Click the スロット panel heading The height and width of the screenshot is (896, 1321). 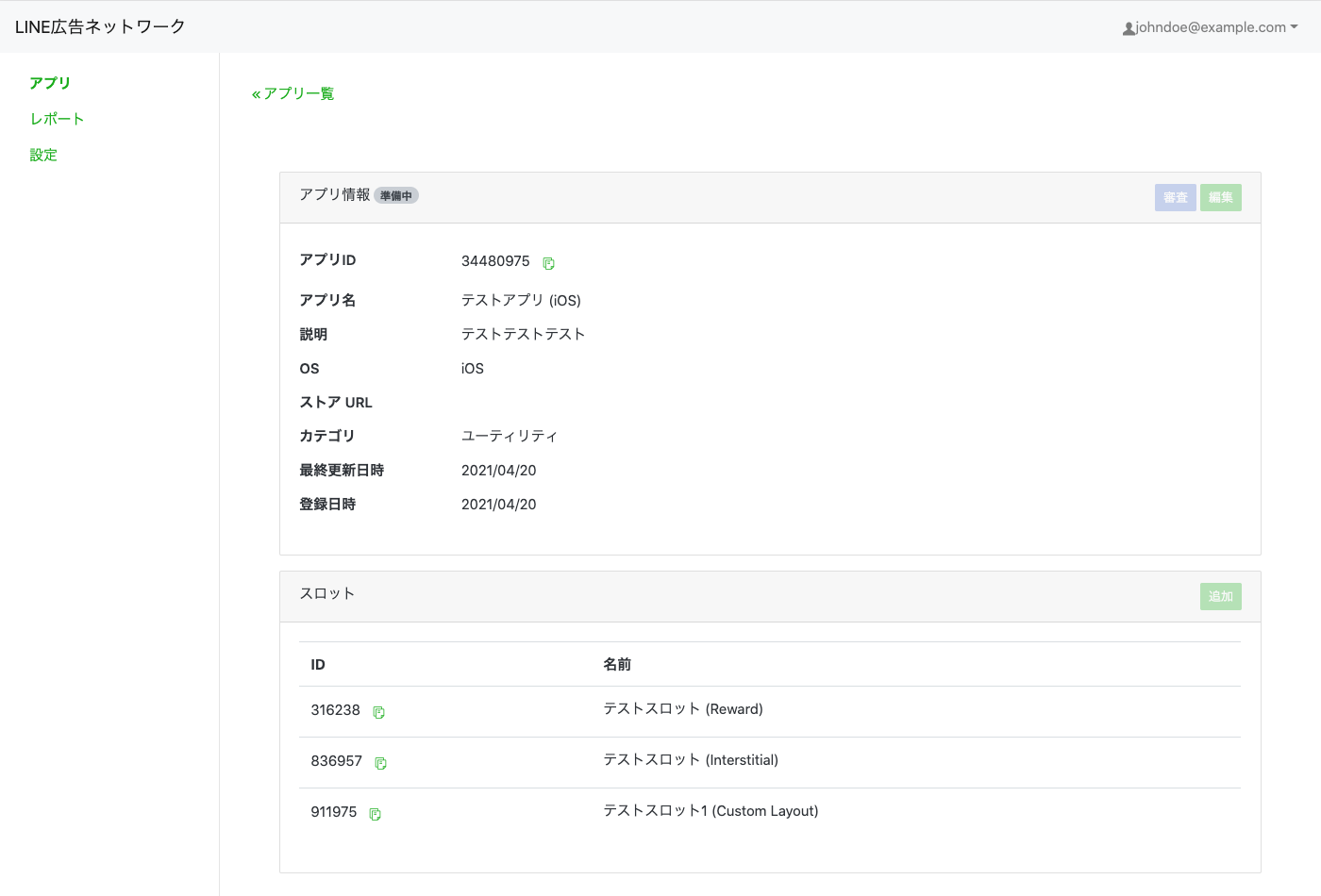[x=327, y=593]
